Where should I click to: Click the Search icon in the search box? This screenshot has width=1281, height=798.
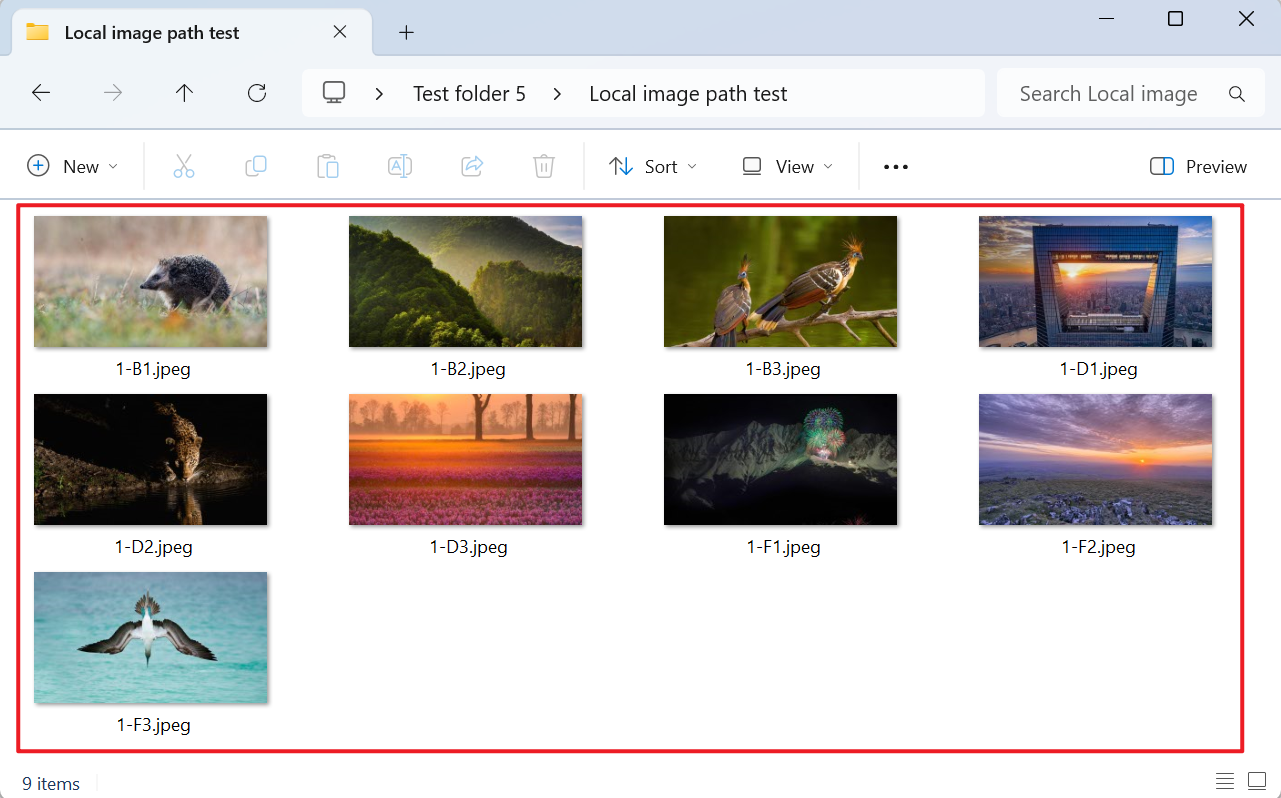click(x=1237, y=93)
